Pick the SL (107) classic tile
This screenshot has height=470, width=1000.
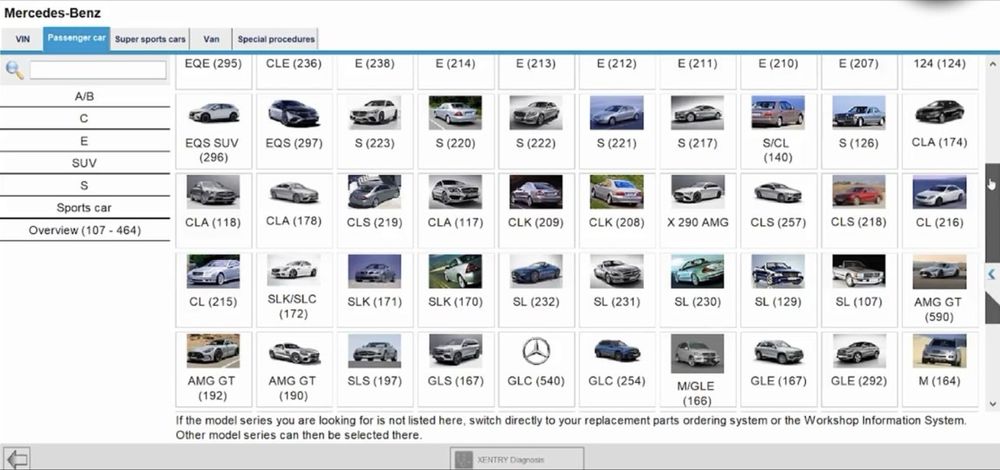(859, 290)
